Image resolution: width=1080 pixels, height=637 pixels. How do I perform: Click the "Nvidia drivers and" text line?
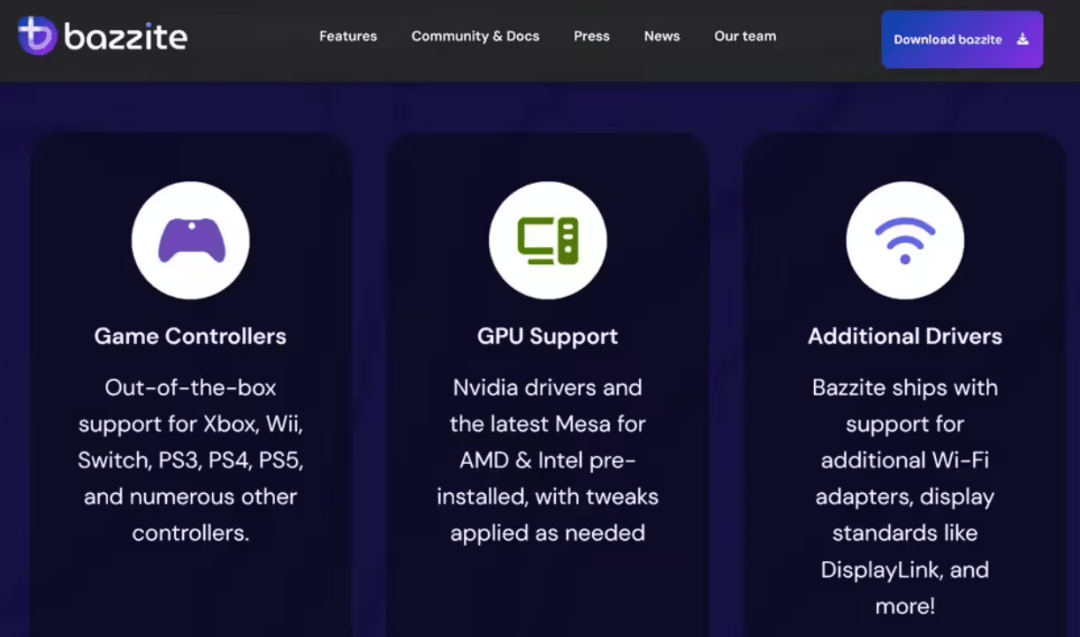547,388
